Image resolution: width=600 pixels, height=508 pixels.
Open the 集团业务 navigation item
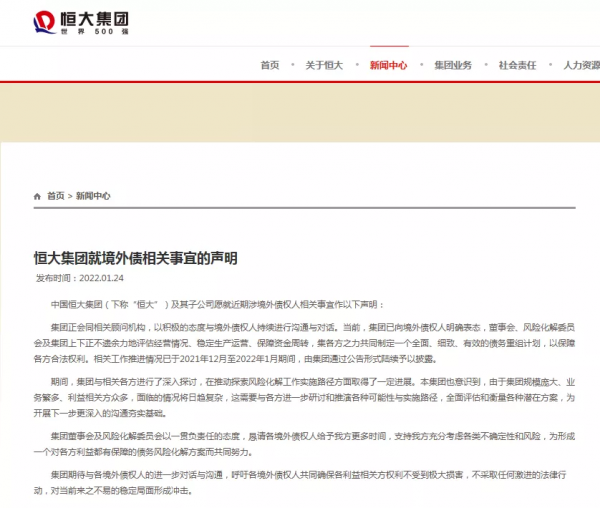click(453, 65)
